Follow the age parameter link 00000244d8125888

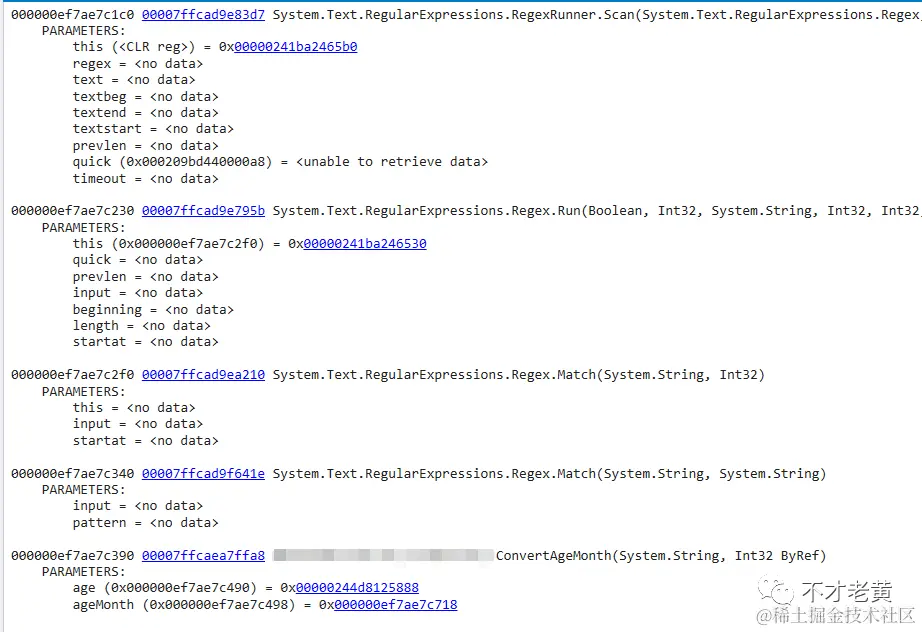[x=358, y=588]
